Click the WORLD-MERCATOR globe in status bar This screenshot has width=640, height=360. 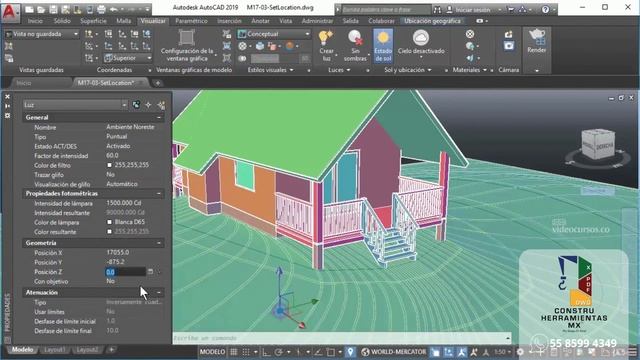tap(365, 352)
